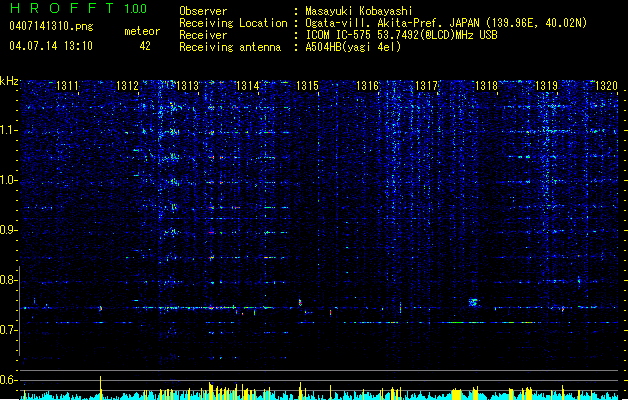Click the 1316 time marker

(367, 85)
